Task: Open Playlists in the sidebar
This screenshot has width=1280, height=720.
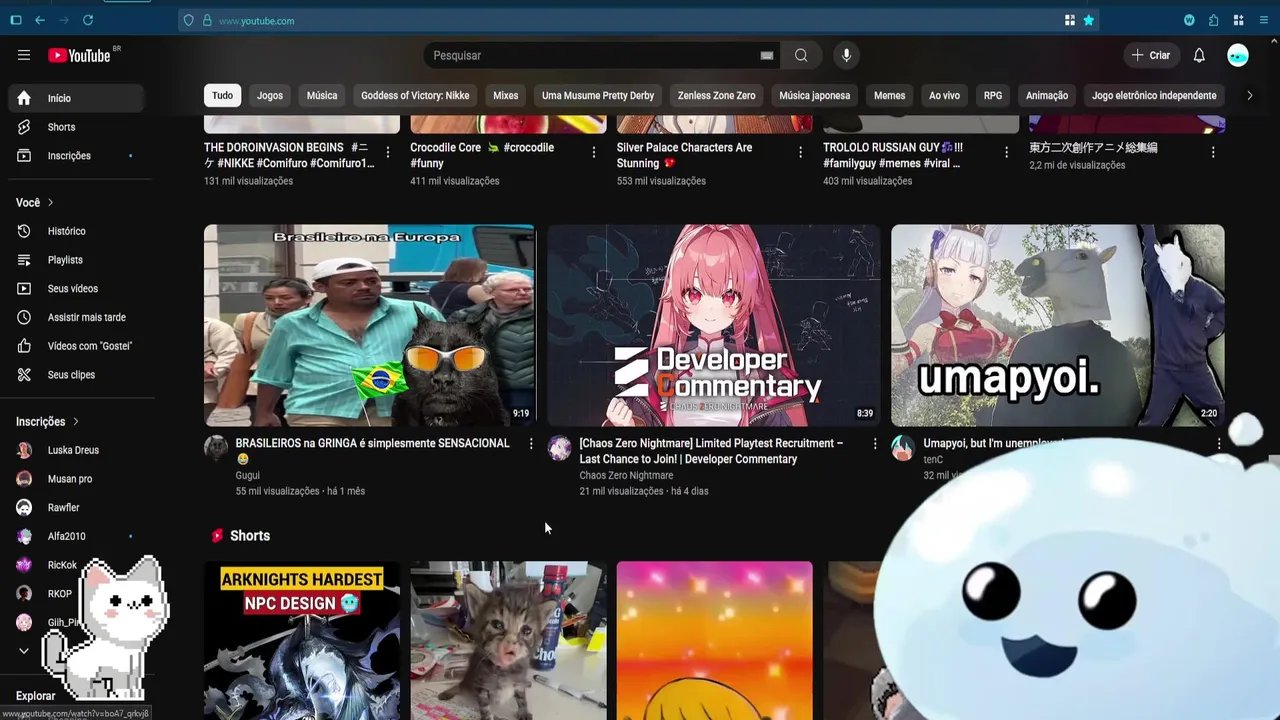Action: click(76, 260)
